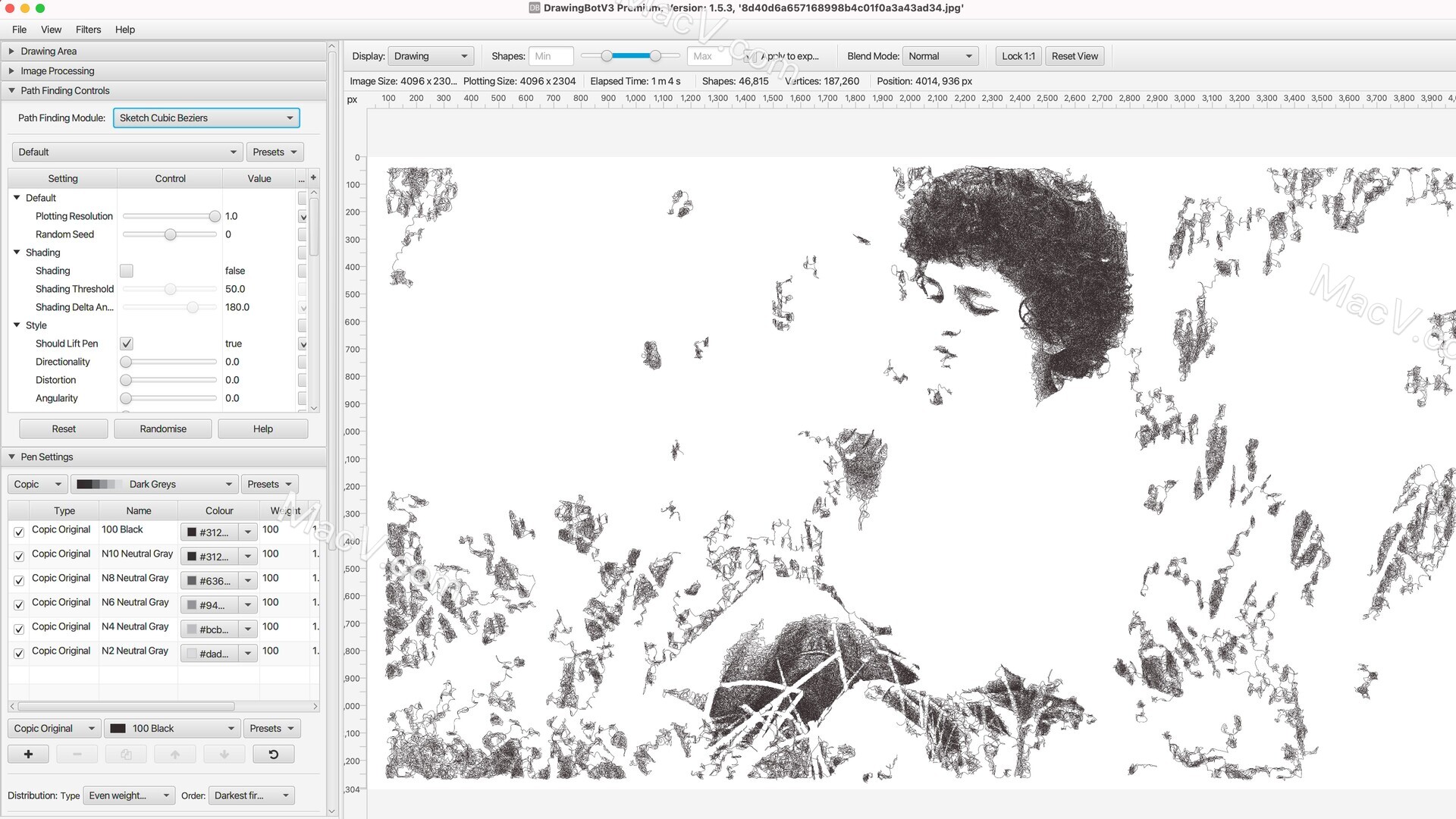The image size is (1456, 819).
Task: Click the move pen up arrow icon
Action: coord(175,754)
